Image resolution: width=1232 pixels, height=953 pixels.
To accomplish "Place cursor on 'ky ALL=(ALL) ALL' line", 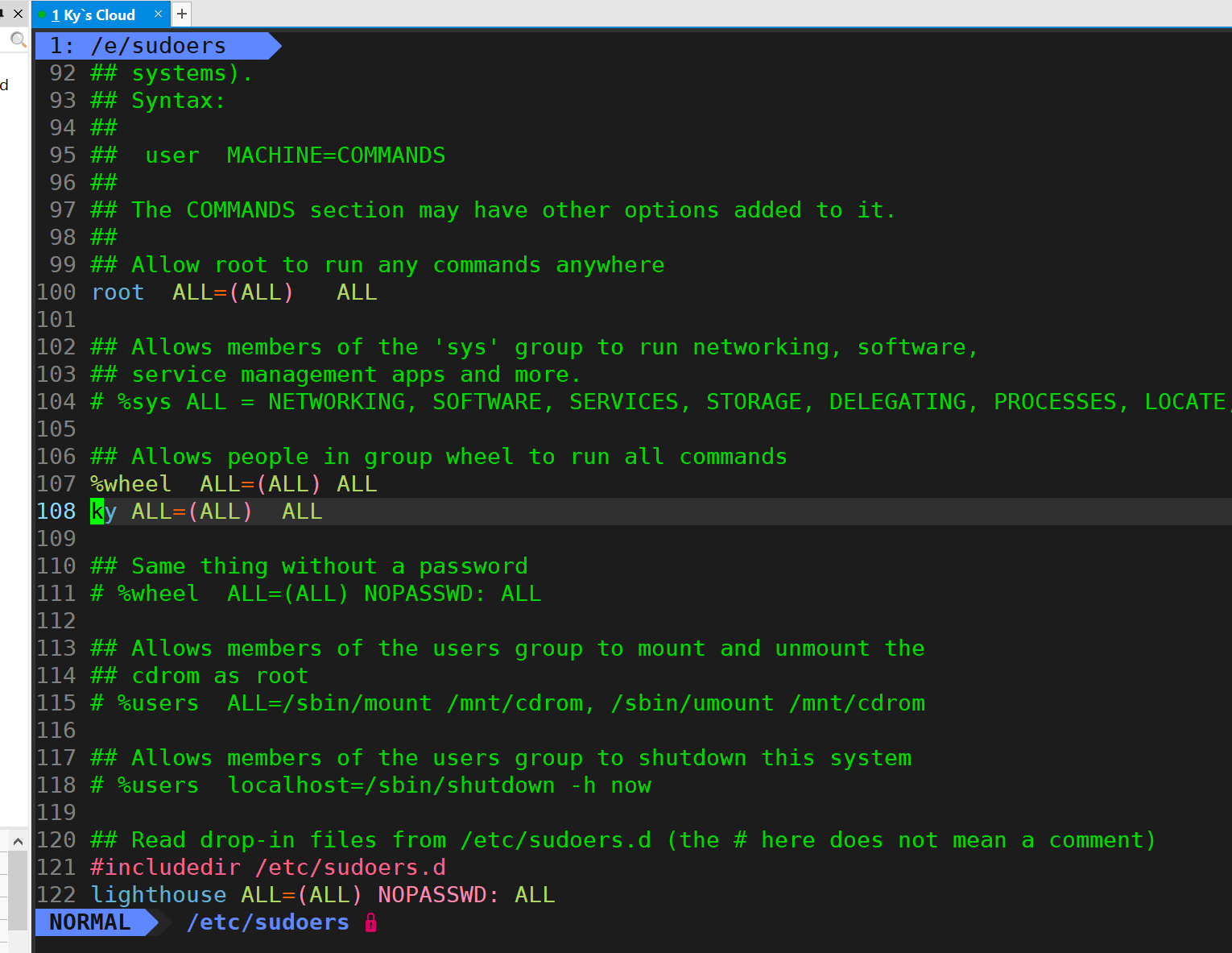I will click(206, 512).
